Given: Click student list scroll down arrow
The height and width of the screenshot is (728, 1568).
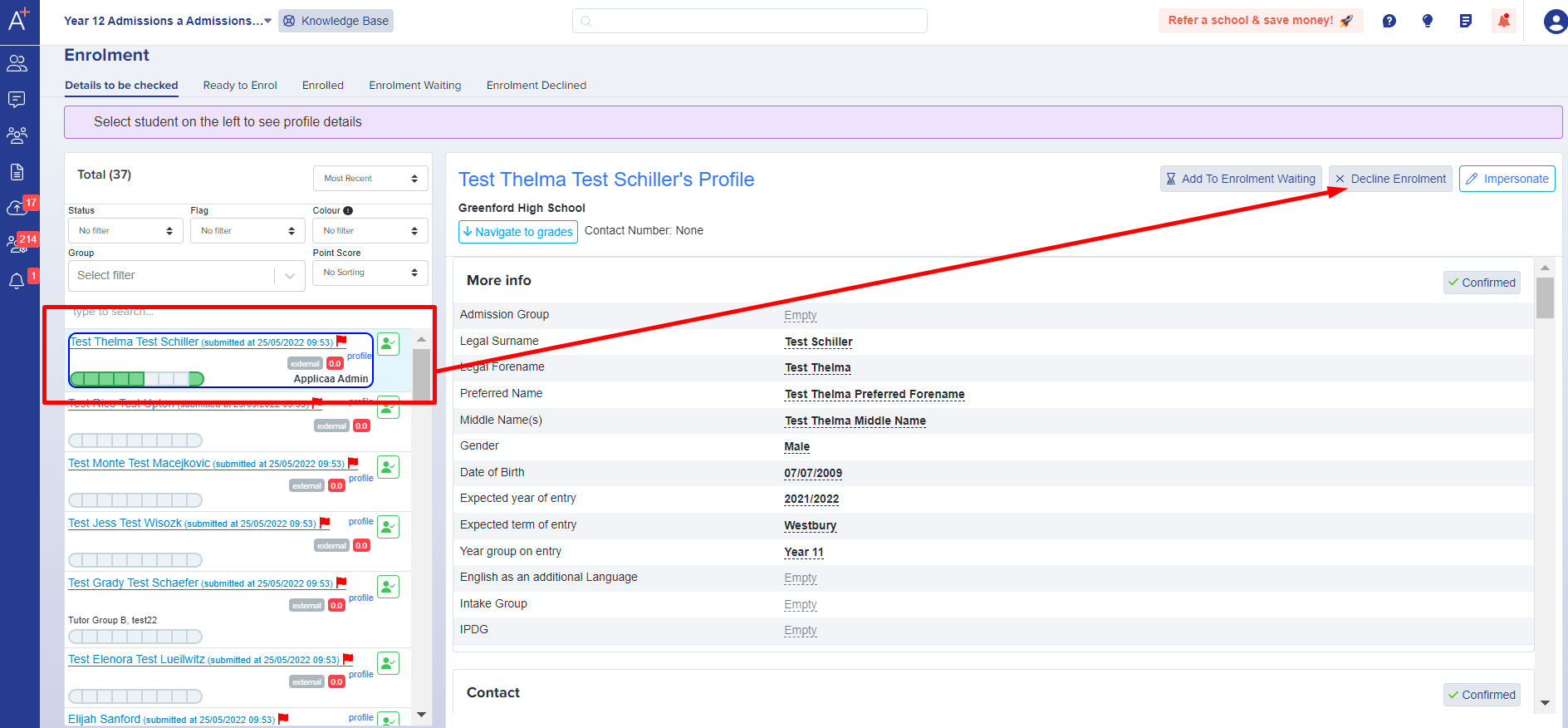Looking at the screenshot, I should [x=421, y=715].
